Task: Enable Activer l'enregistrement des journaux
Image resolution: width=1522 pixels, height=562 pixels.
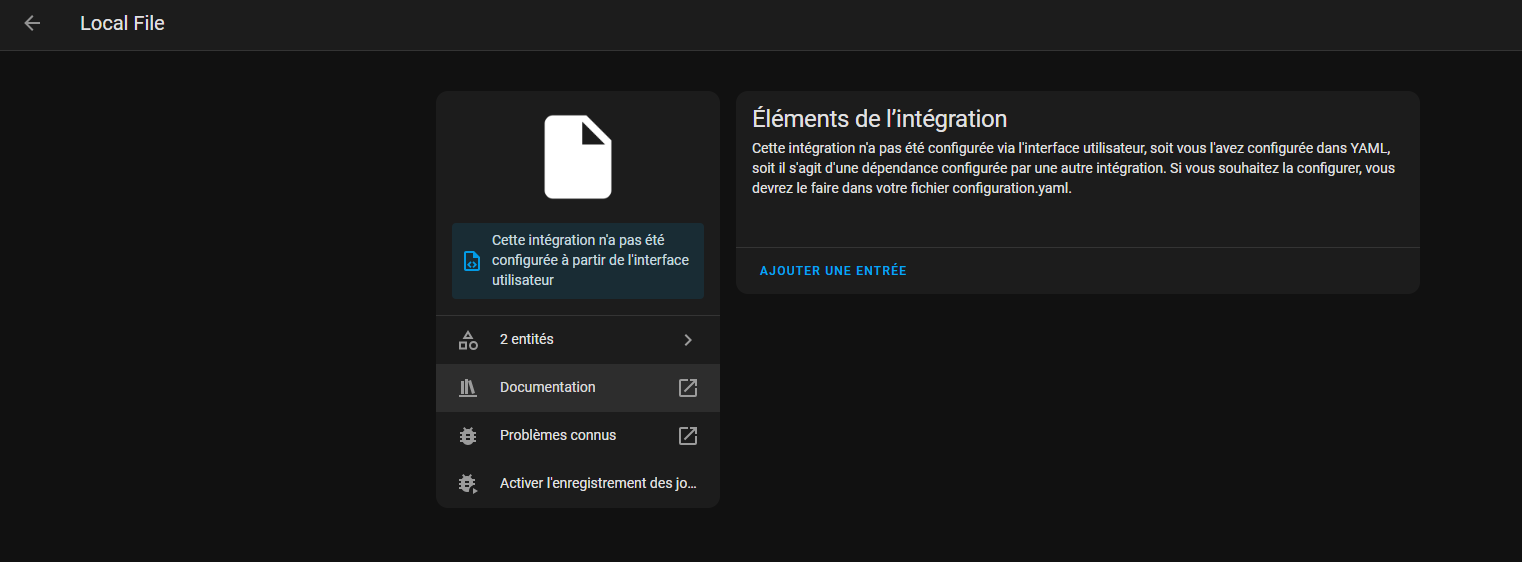Action: coord(578,484)
